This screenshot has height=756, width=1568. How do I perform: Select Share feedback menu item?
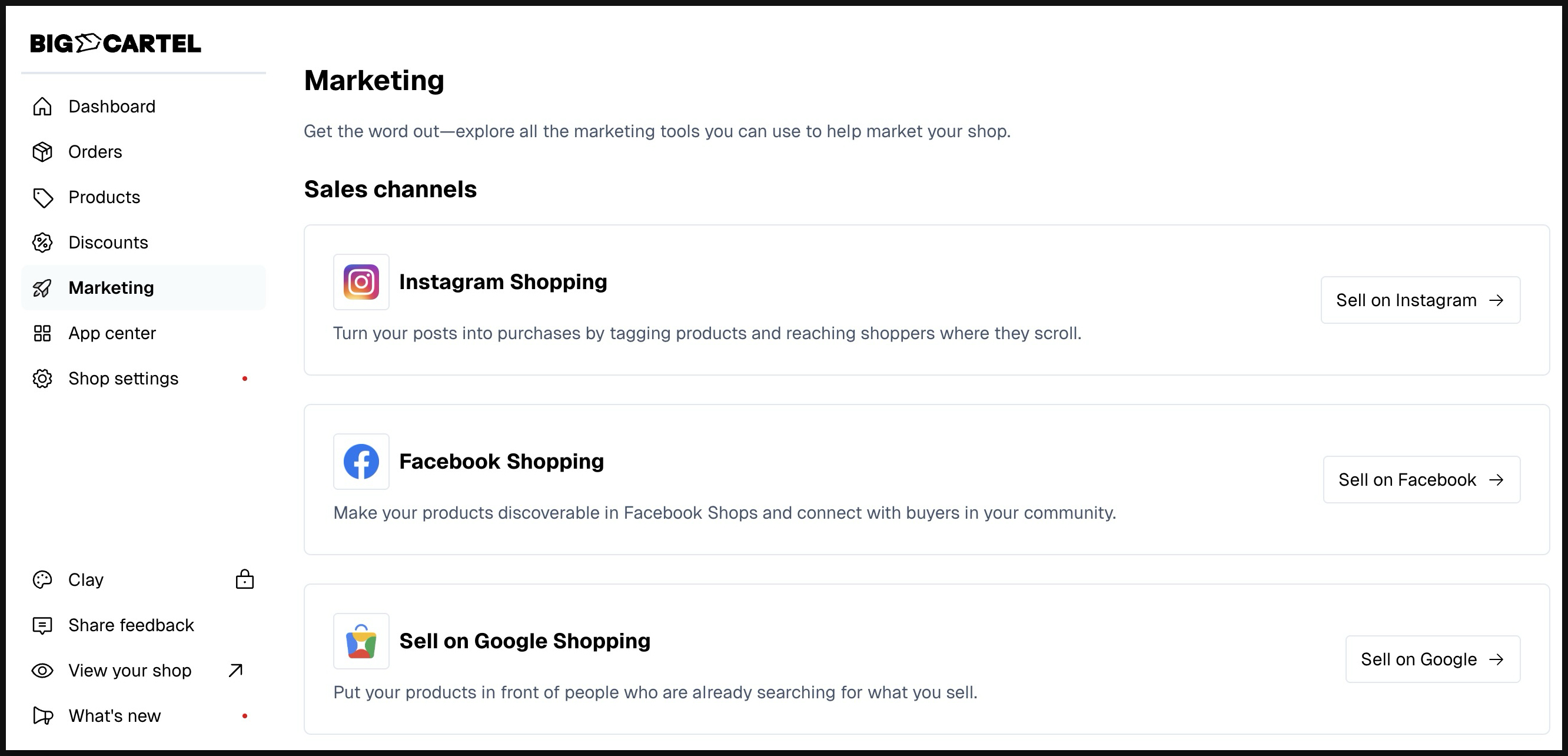click(131, 625)
